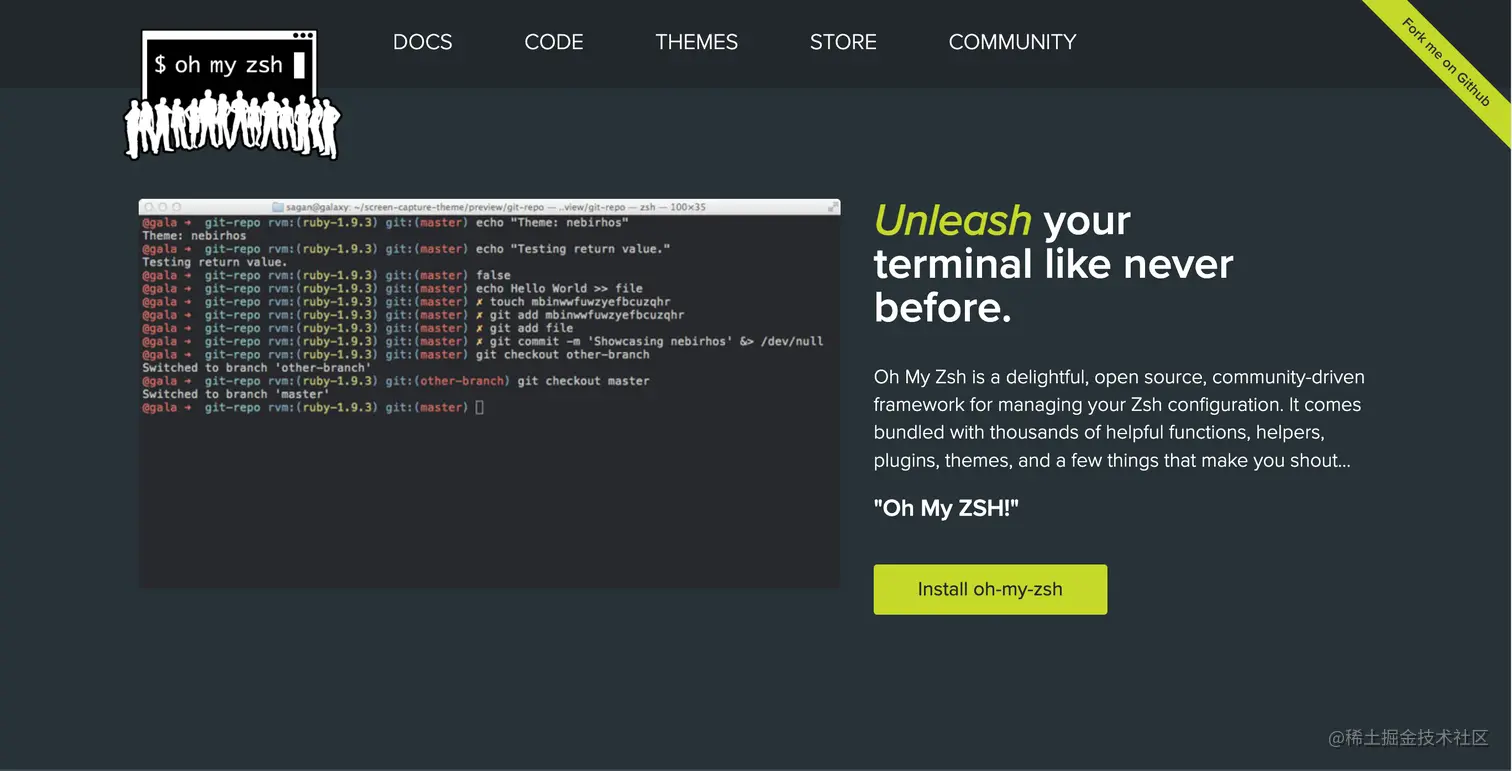The image size is (1512, 771).
Task: Click the terminal window title bar text
Action: 489,207
